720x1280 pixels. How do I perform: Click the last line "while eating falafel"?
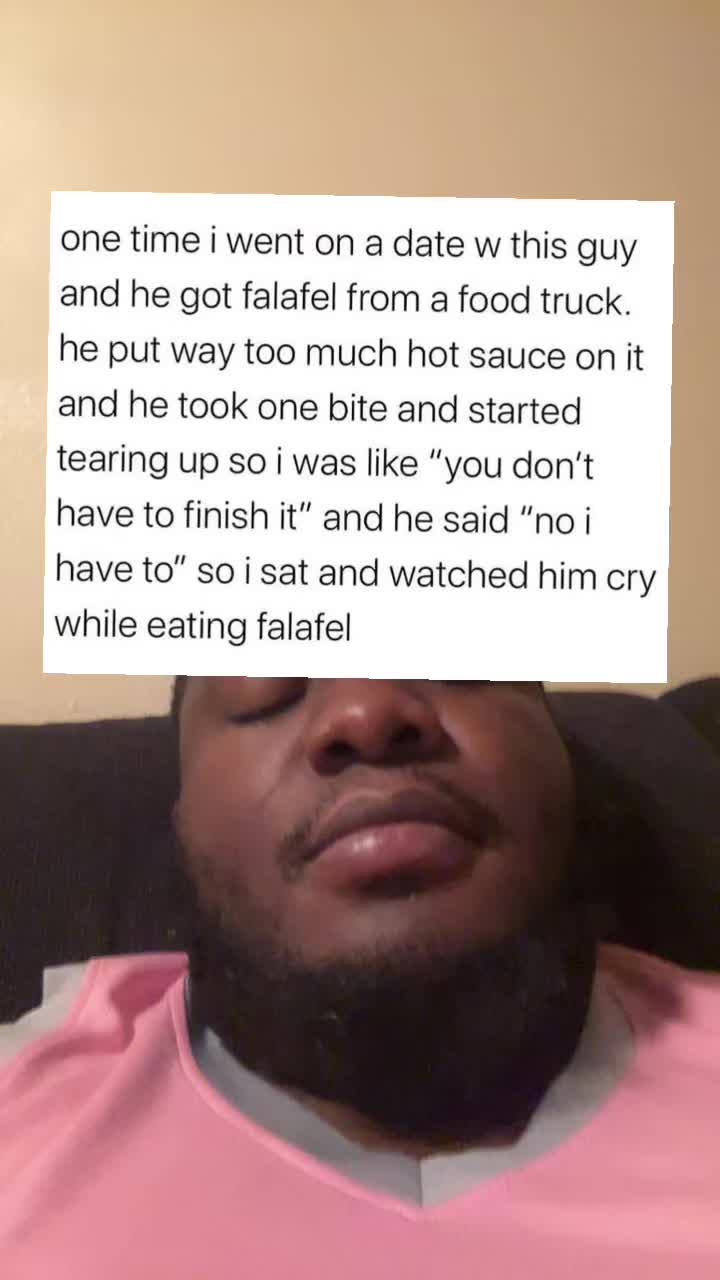[203, 628]
